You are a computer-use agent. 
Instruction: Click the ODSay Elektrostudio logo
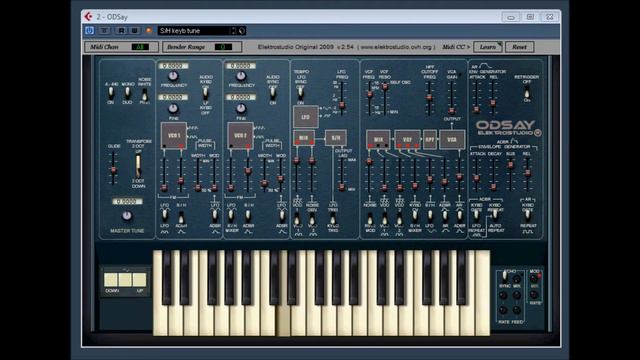pos(508,128)
